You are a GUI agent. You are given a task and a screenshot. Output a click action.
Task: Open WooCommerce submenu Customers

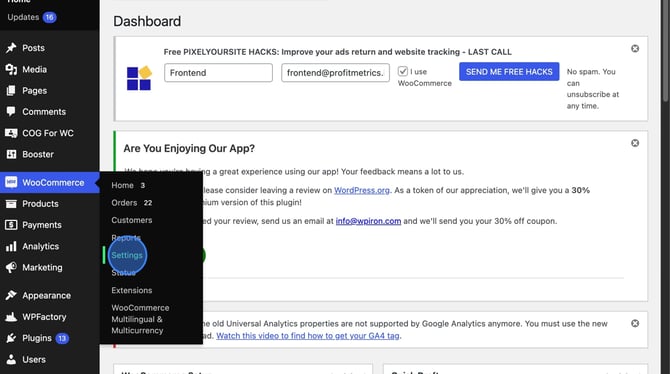[x=132, y=220]
